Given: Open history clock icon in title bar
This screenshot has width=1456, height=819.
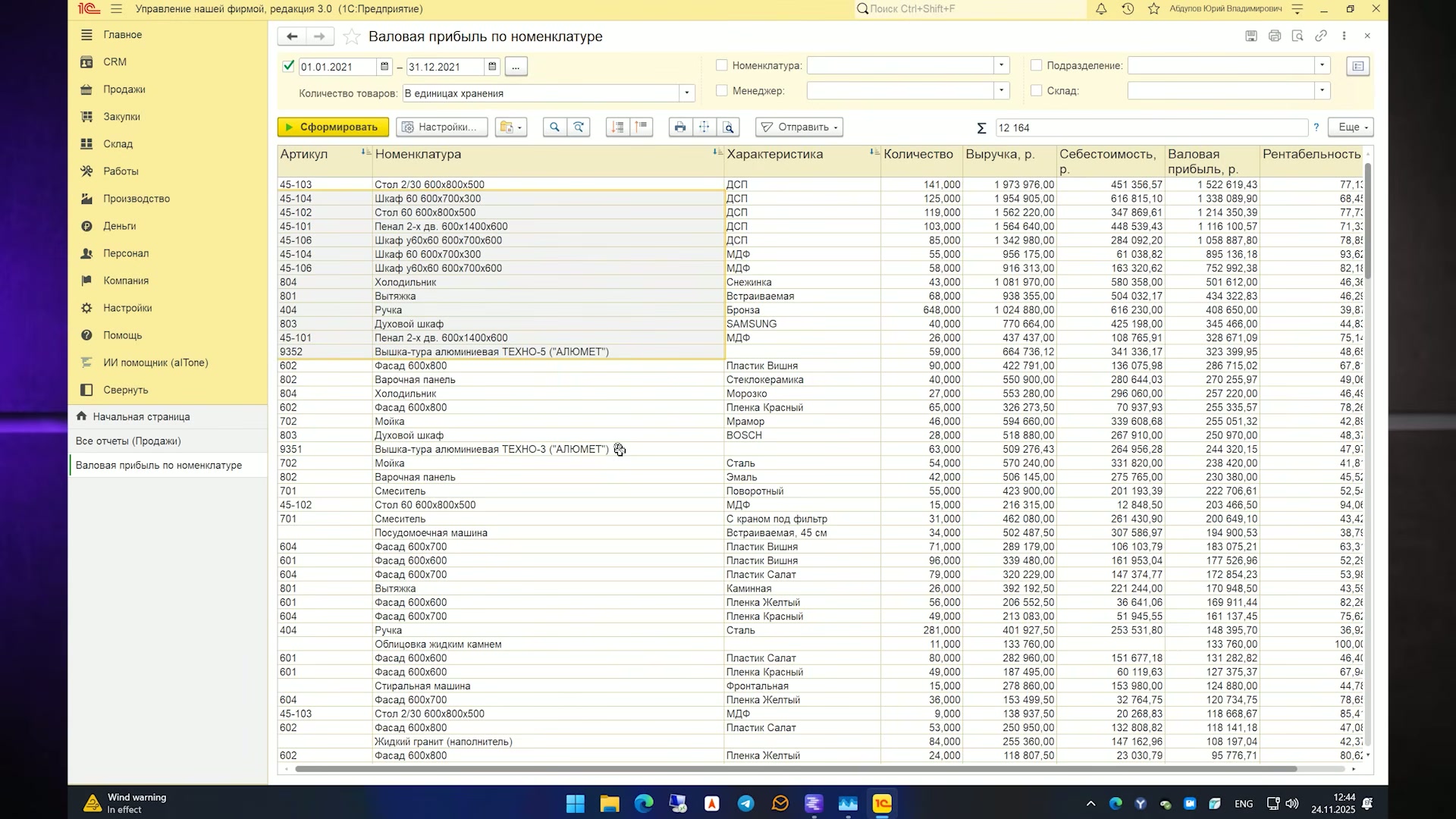Looking at the screenshot, I should (x=1128, y=9).
